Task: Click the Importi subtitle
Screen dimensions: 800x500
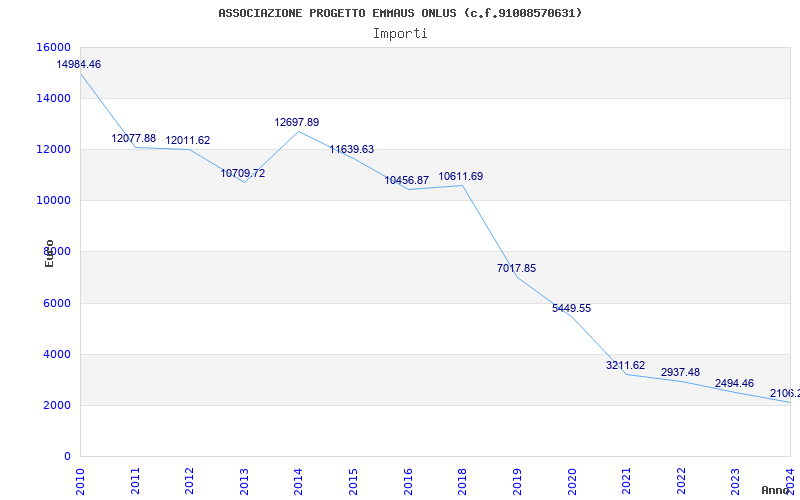Action: (400, 34)
